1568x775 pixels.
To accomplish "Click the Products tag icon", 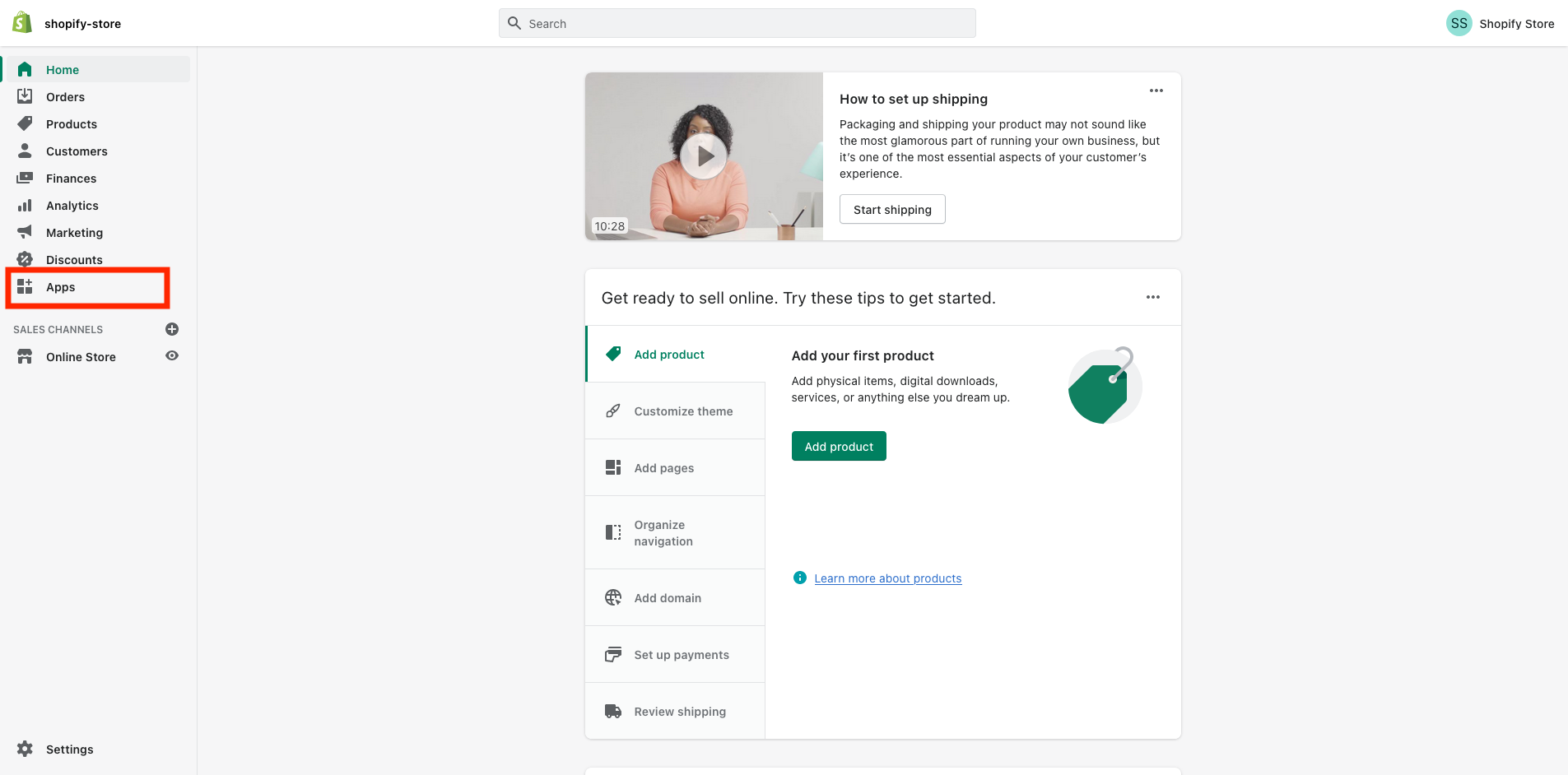I will click(x=25, y=123).
